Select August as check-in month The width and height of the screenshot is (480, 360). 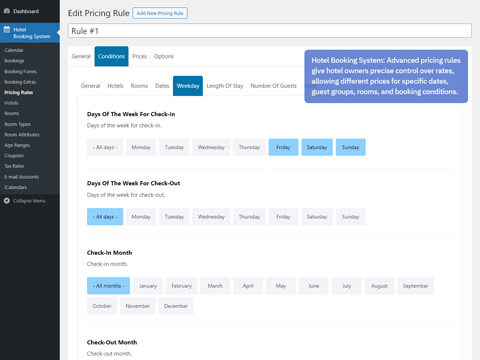coord(379,286)
